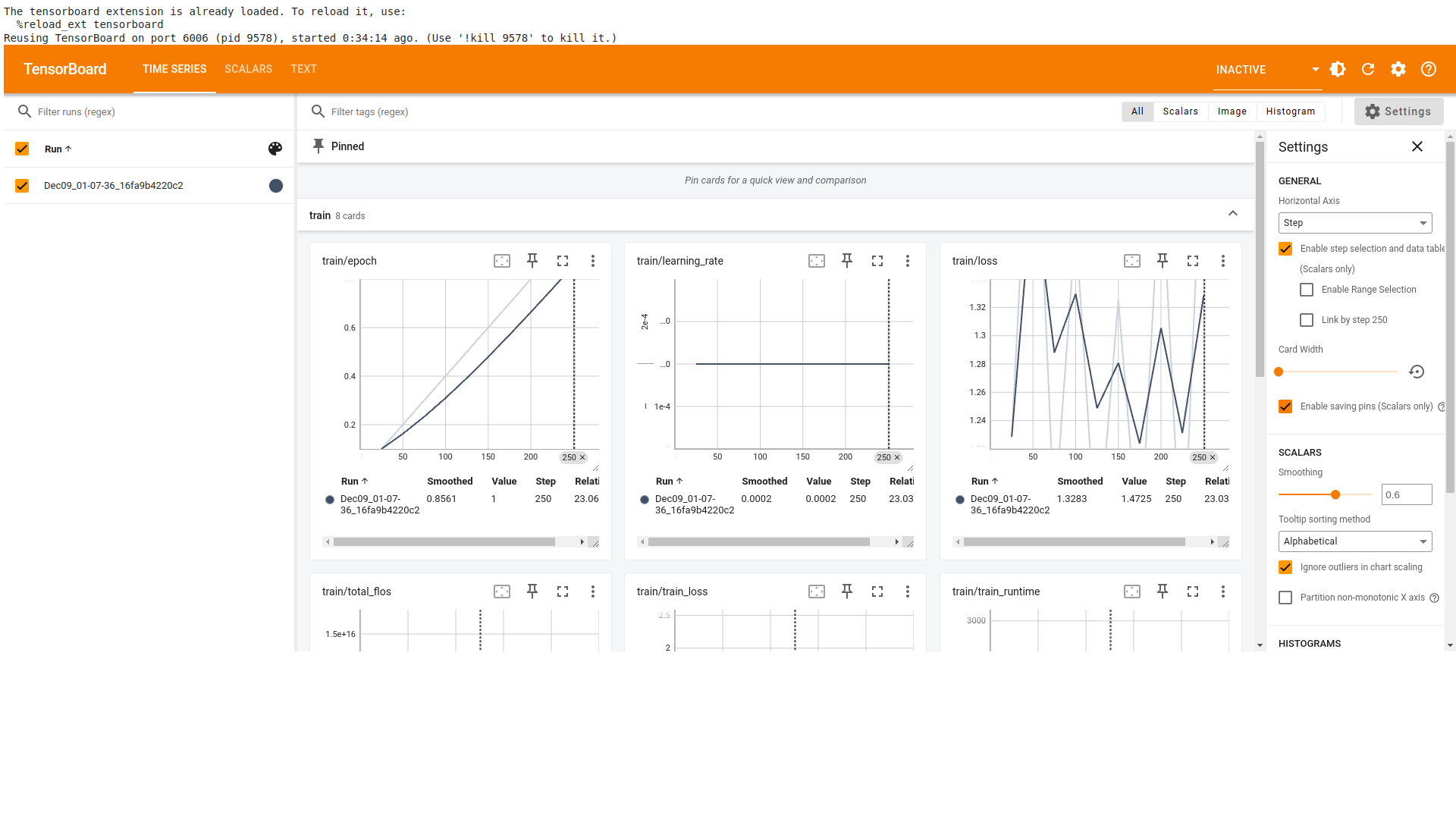Image resolution: width=1456 pixels, height=819 pixels.
Task: Open the run color palette icon
Action: (x=275, y=149)
